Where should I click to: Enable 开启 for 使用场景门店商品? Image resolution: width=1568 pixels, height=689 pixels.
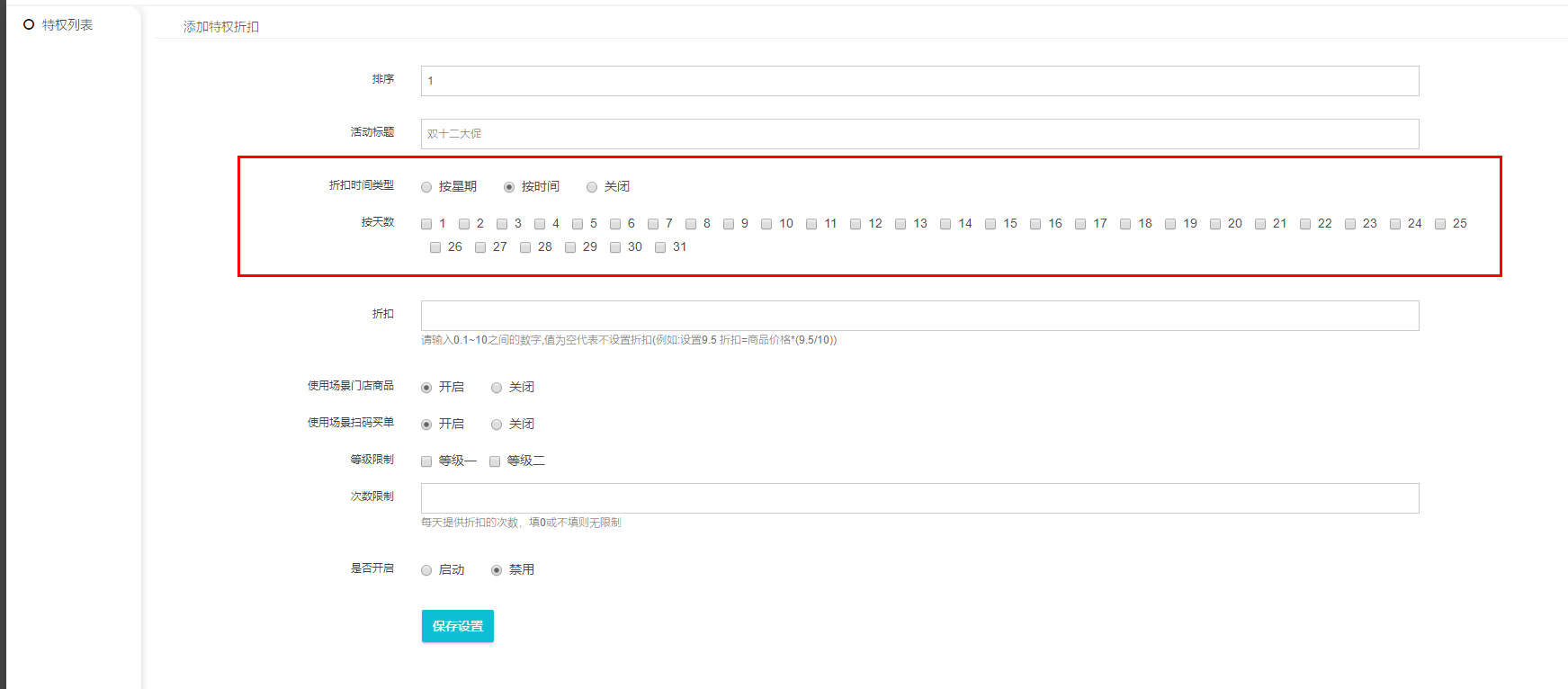tap(426, 388)
